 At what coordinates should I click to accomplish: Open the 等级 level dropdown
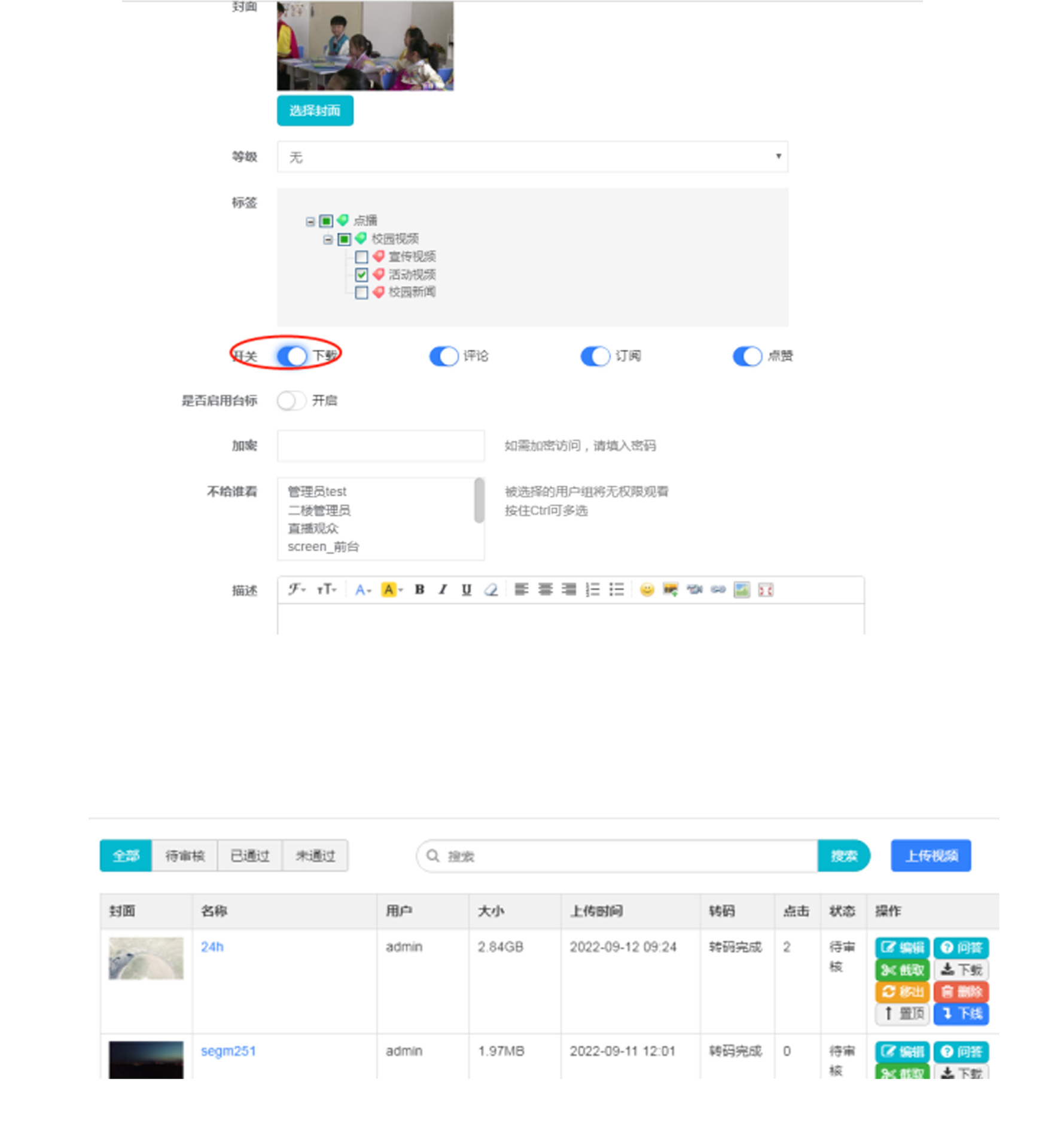(x=532, y=157)
